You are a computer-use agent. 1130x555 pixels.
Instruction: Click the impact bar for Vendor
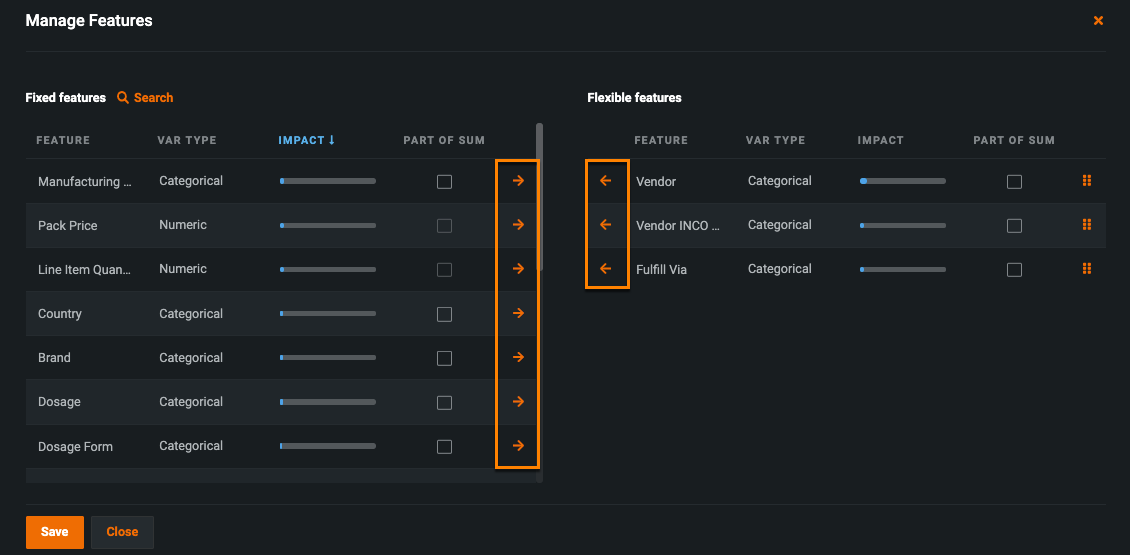click(902, 181)
